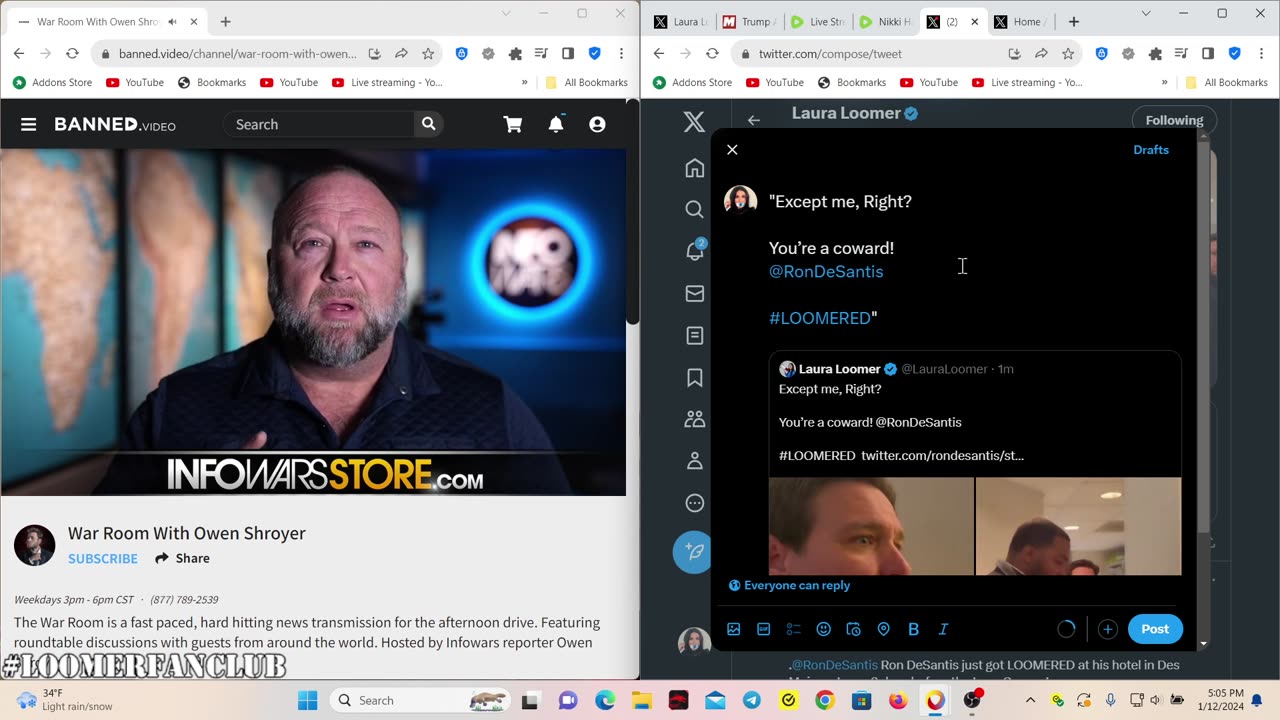
Task: Open shopping cart on Banned.video
Action: pos(513,124)
